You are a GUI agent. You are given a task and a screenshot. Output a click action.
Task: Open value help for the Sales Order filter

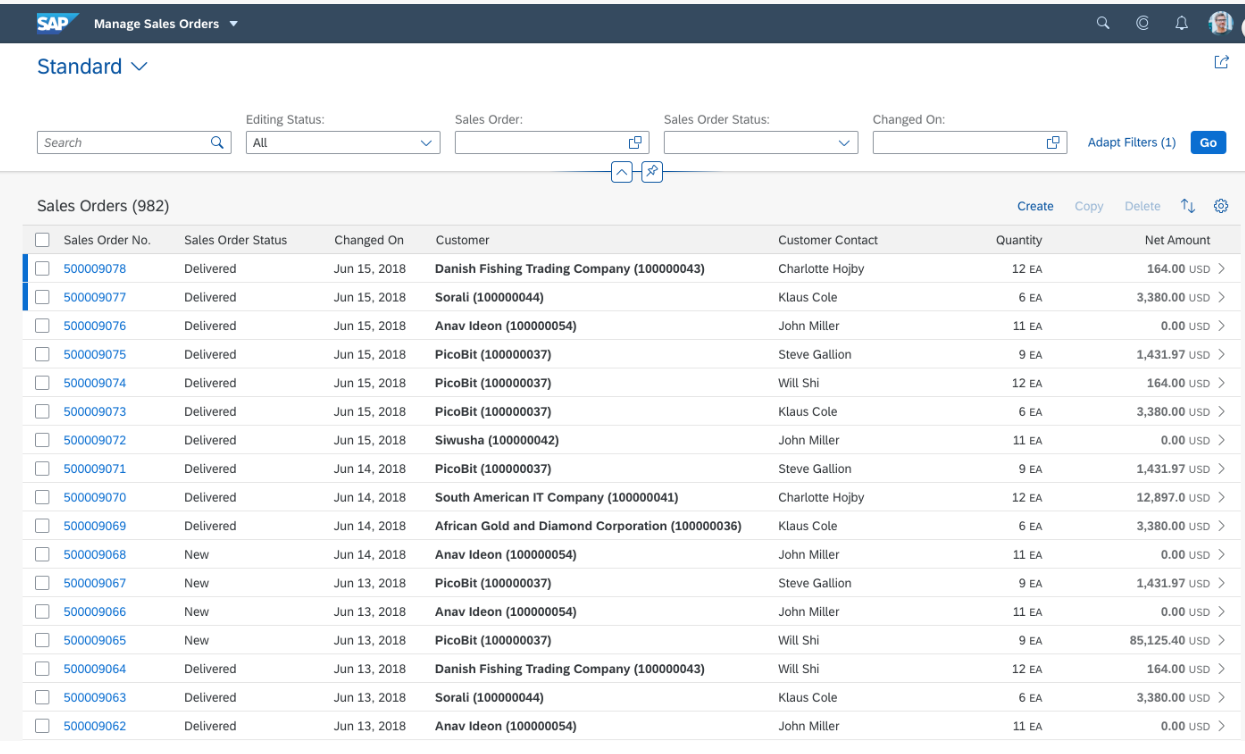tap(635, 142)
